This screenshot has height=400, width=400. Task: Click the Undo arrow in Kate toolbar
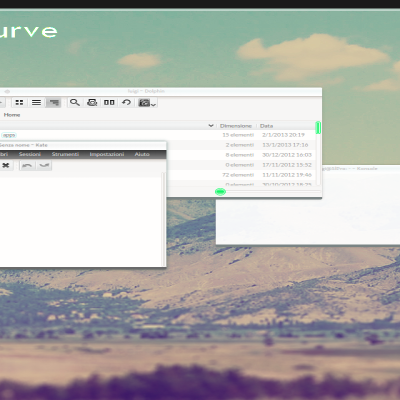click(x=27, y=165)
